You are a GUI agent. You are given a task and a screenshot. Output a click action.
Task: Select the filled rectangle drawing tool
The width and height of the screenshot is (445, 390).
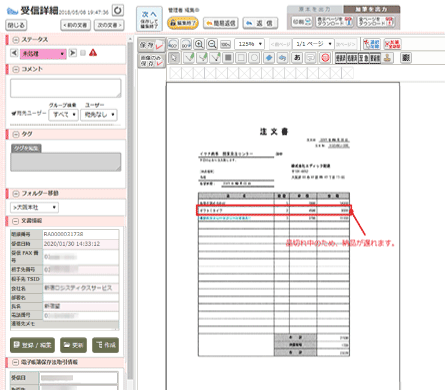(228, 58)
